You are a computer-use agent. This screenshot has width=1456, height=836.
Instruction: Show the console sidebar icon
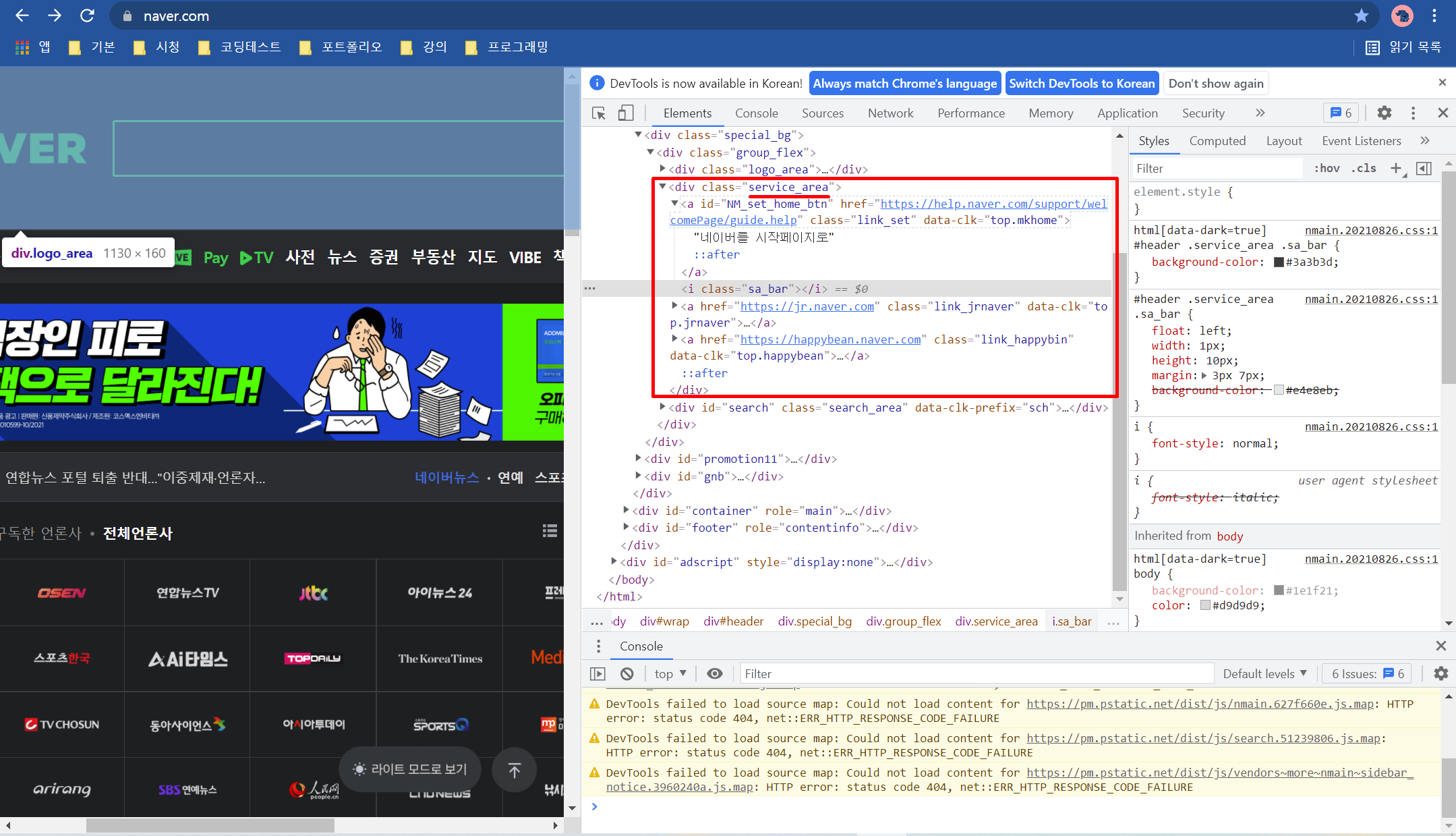coord(598,673)
